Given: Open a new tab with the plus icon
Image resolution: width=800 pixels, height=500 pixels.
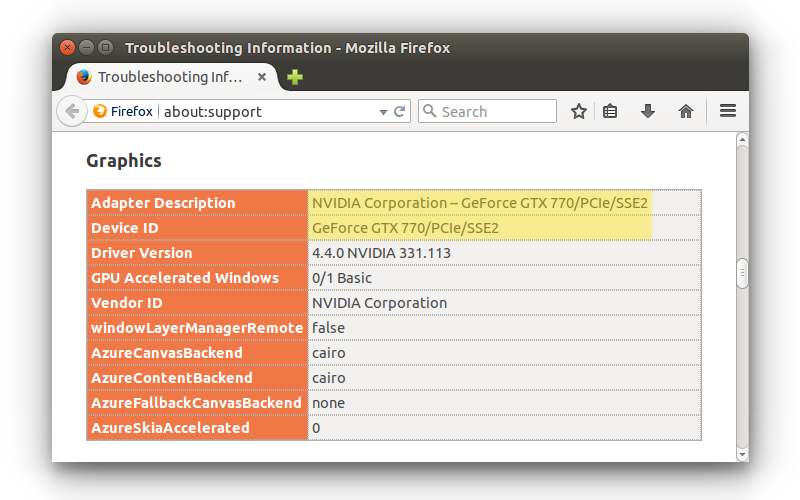Looking at the screenshot, I should tap(295, 77).
